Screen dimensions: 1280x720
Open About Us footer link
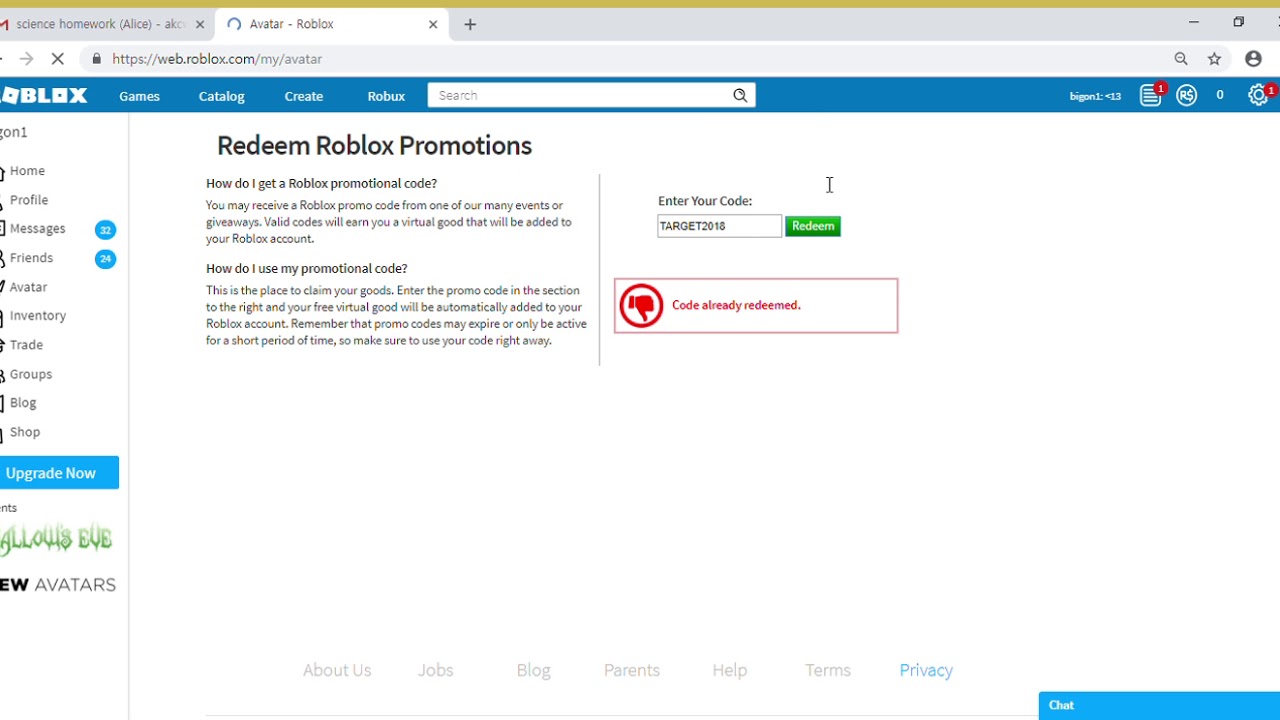point(337,670)
